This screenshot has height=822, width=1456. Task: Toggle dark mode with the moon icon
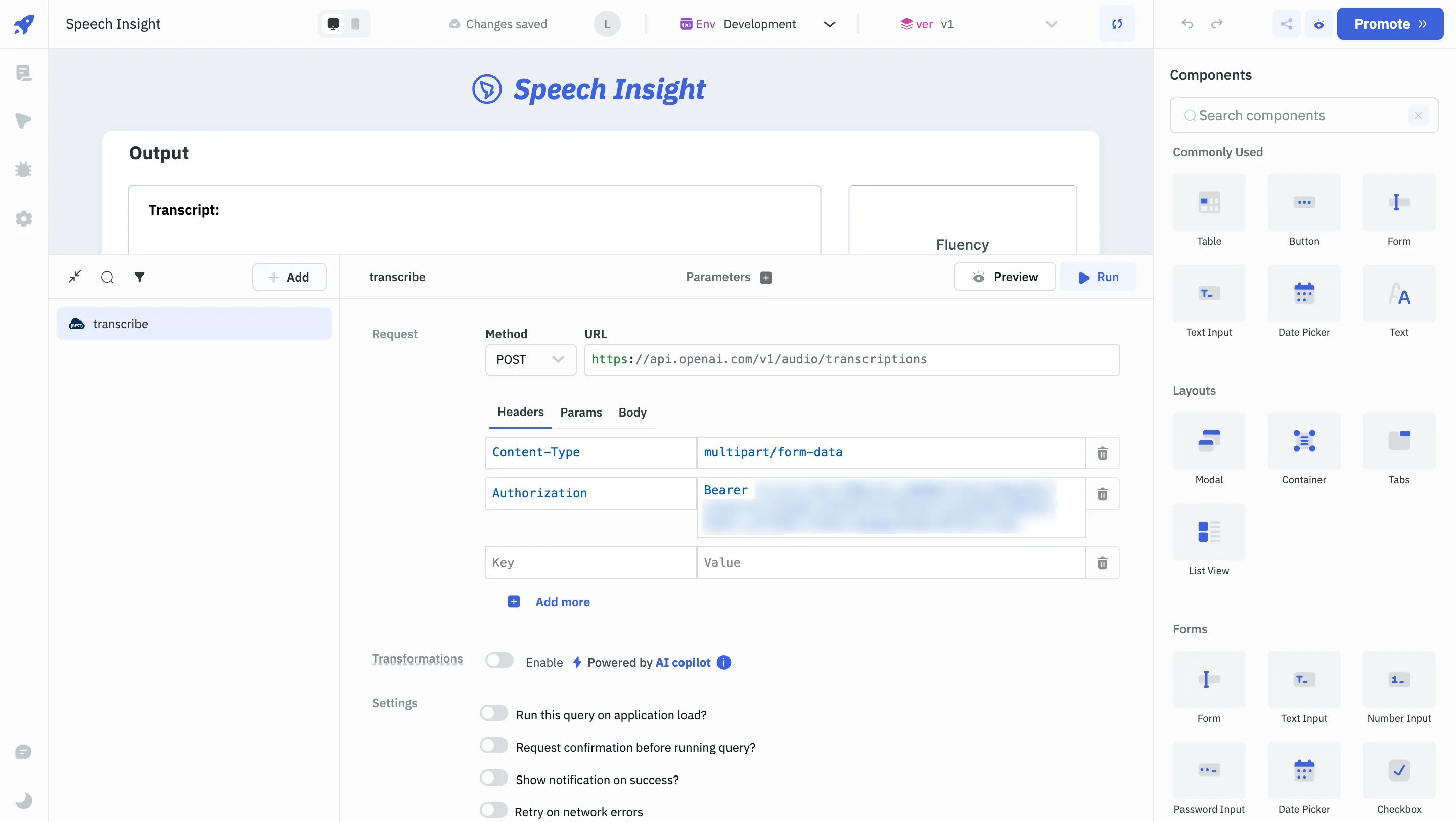point(25,801)
